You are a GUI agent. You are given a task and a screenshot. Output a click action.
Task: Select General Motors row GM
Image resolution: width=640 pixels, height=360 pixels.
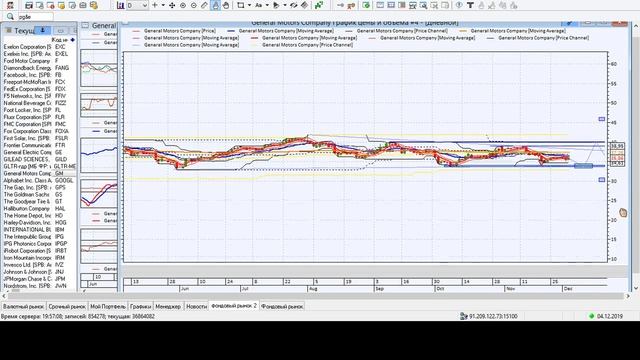point(39,173)
